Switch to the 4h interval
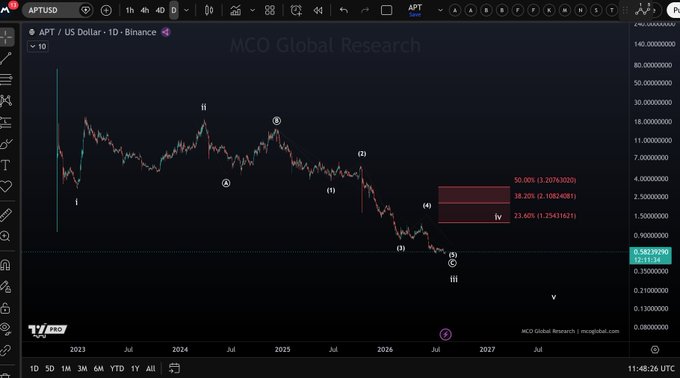The width and height of the screenshot is (680, 378). click(x=145, y=10)
